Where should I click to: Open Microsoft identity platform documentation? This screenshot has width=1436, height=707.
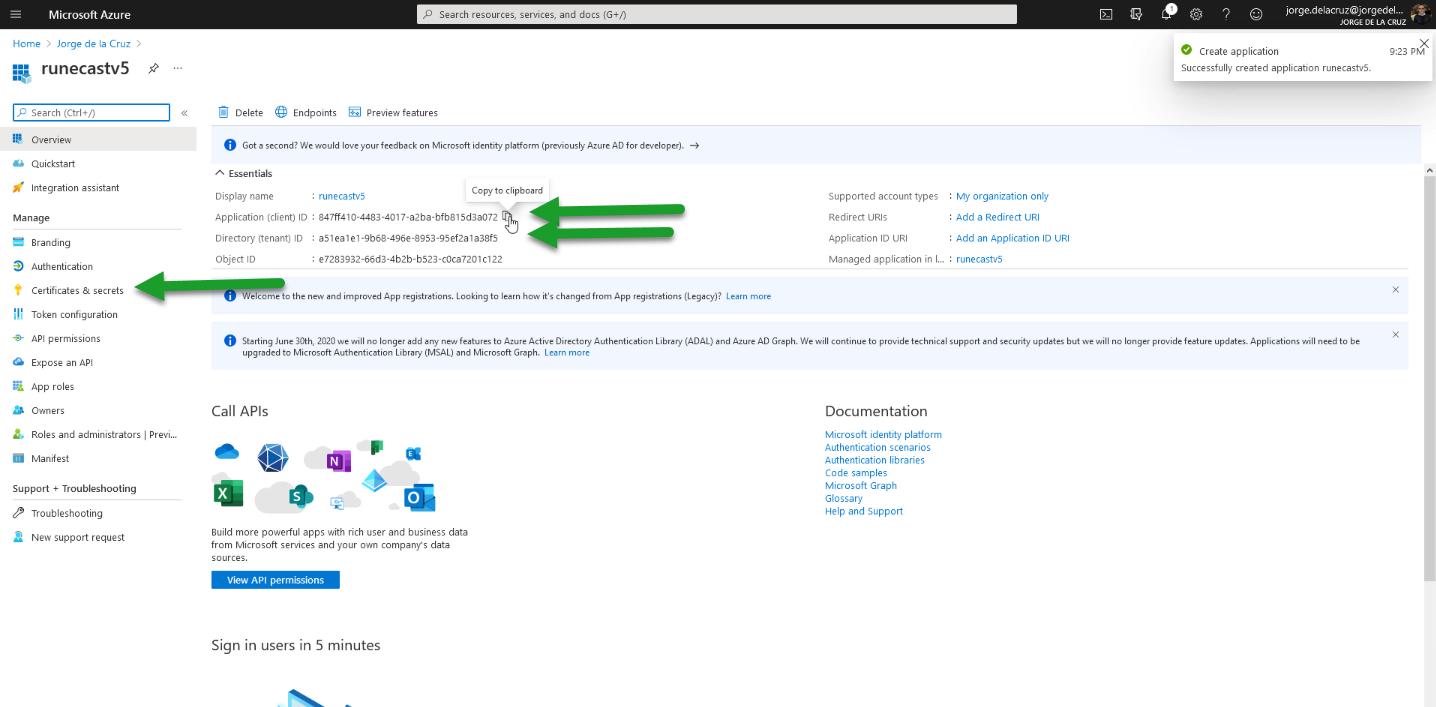pos(883,435)
